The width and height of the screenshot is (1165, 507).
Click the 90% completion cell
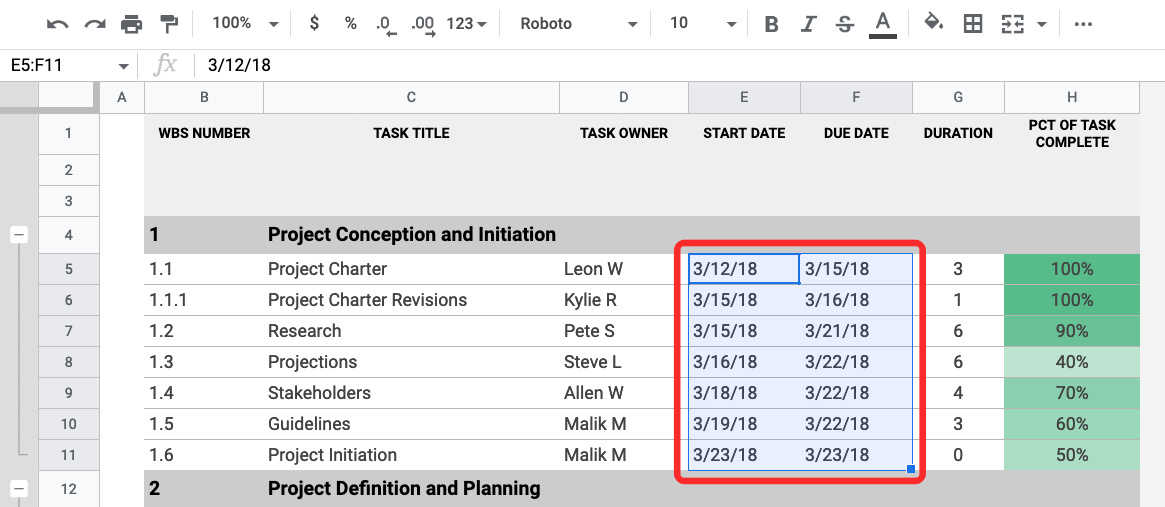tap(1071, 331)
